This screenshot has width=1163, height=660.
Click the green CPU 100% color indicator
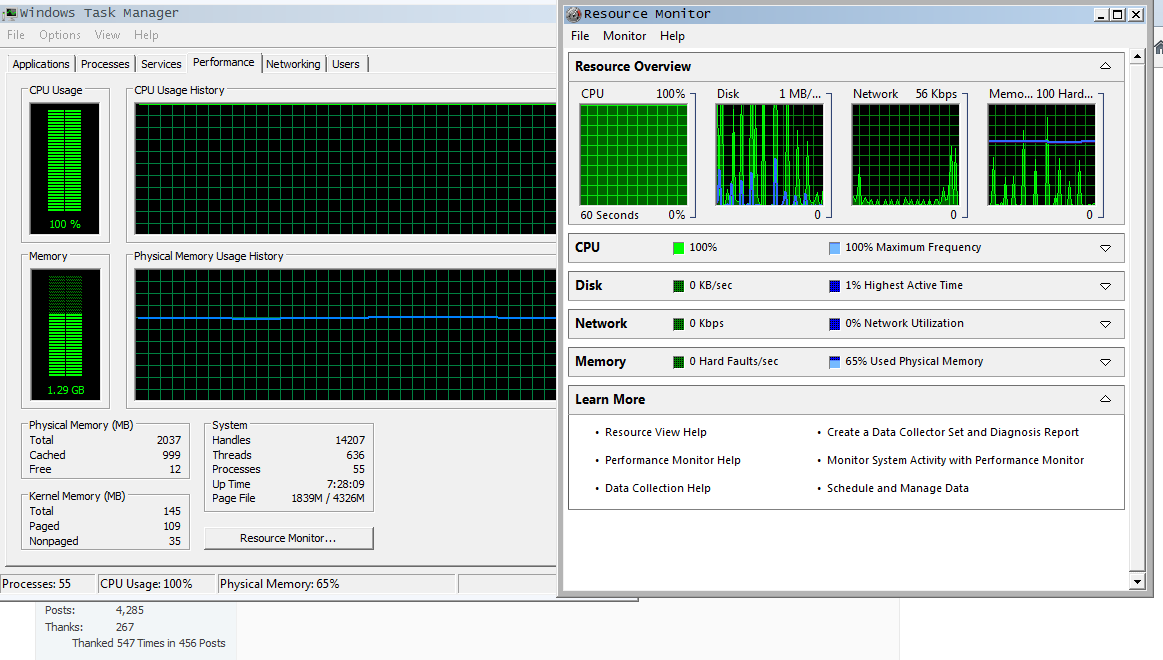point(678,248)
